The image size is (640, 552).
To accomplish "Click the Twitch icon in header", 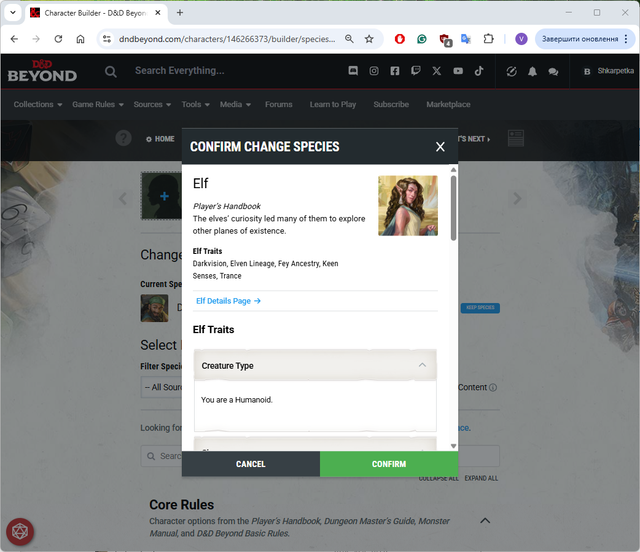I will 416,71.
